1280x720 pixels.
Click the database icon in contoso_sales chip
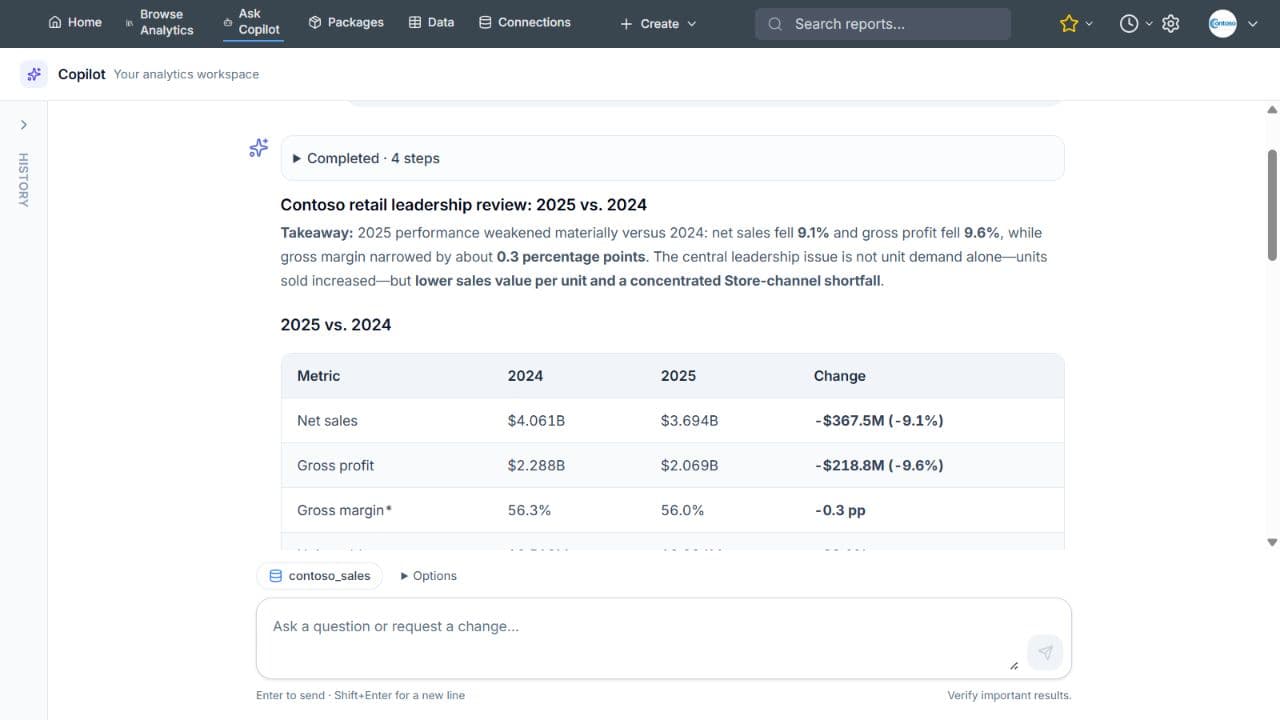click(276, 576)
